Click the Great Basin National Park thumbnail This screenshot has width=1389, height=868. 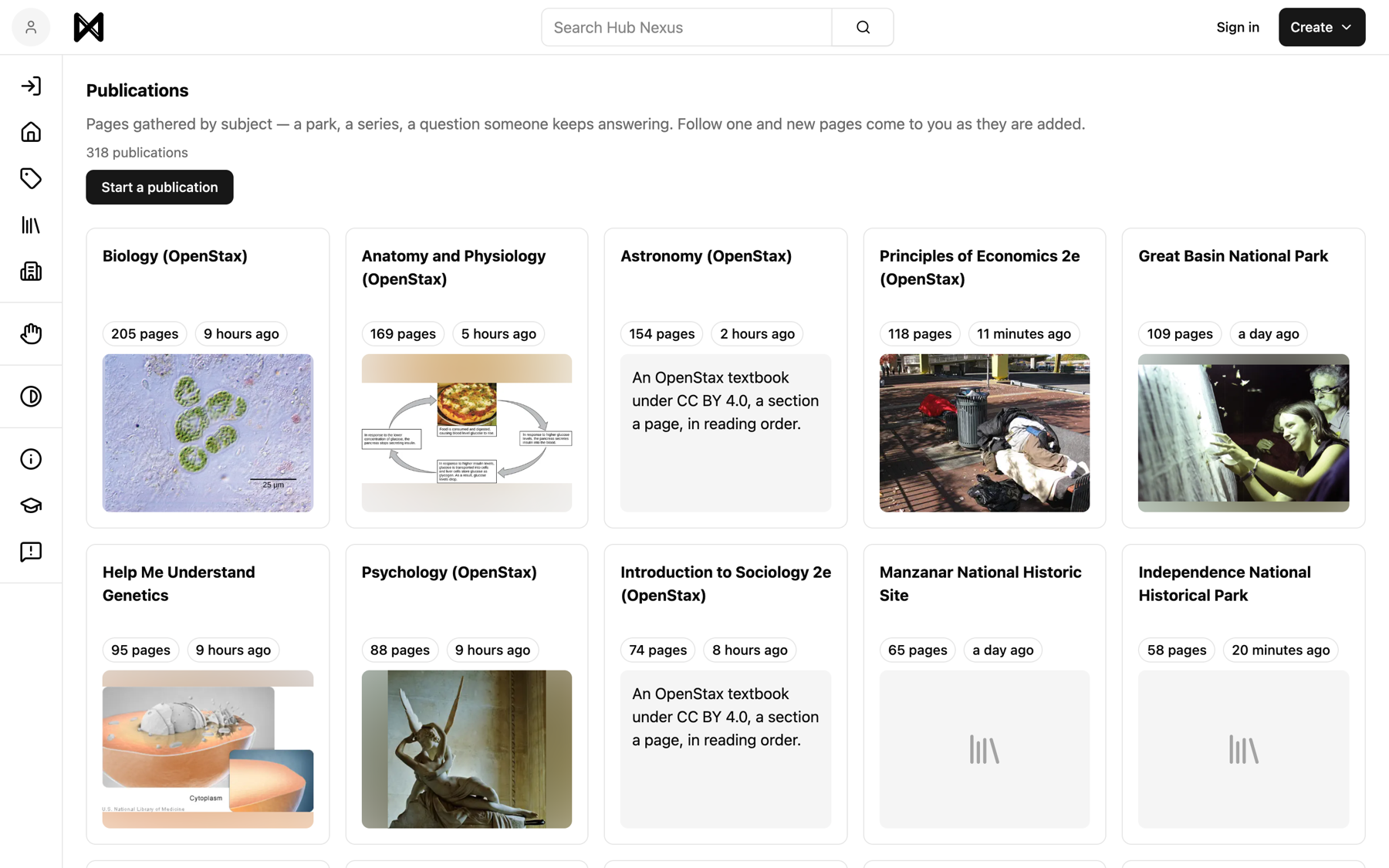click(x=1243, y=433)
